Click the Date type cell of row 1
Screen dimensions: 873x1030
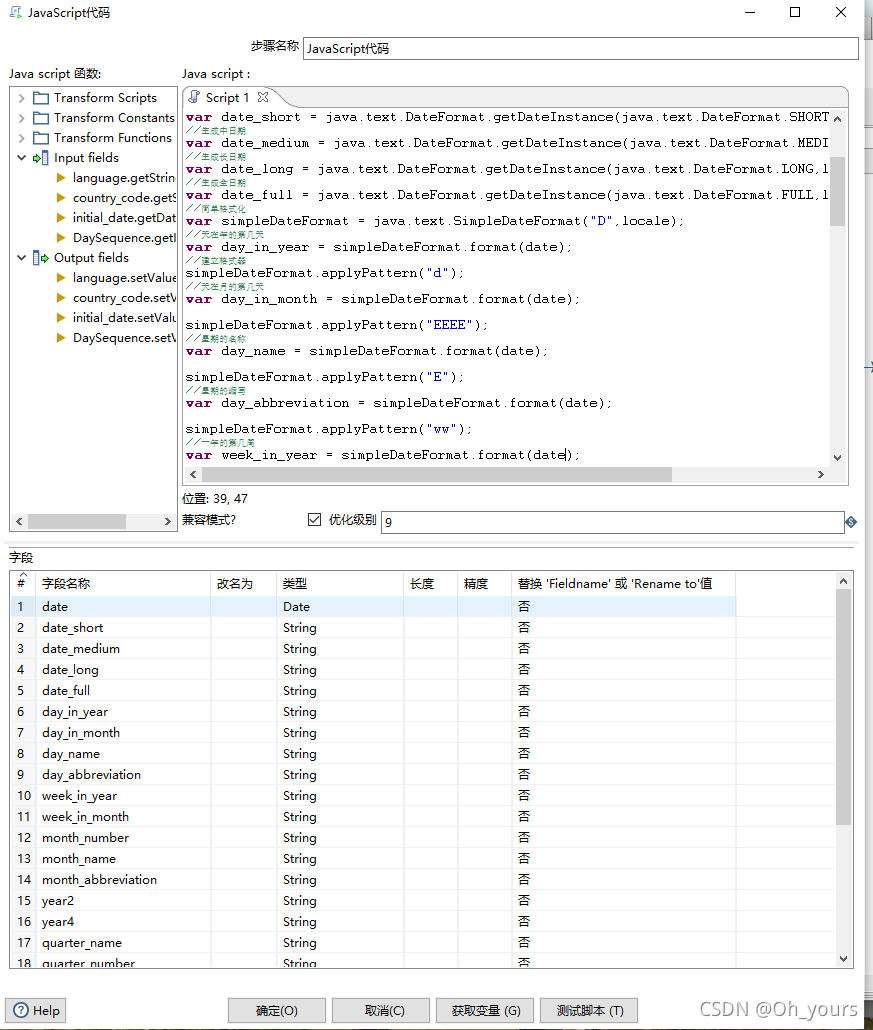click(x=340, y=607)
